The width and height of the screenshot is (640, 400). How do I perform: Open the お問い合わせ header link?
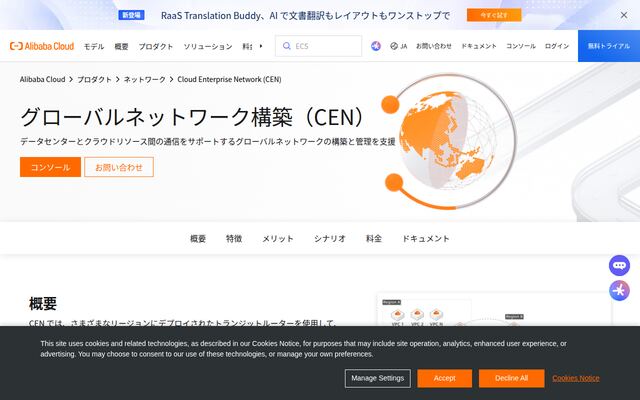point(433,46)
